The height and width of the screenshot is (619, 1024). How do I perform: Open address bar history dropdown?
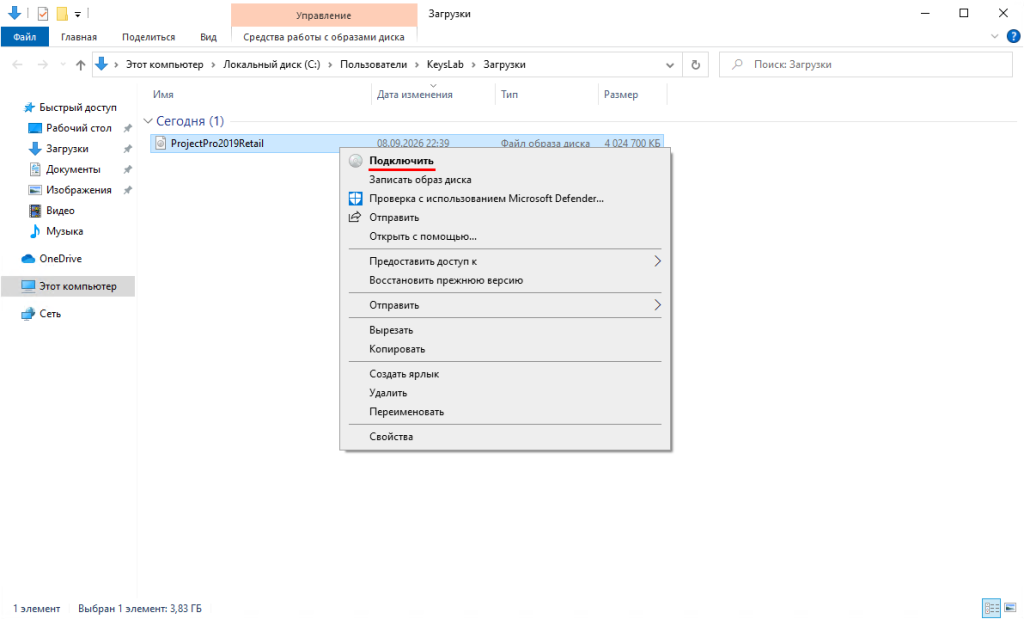coord(669,65)
